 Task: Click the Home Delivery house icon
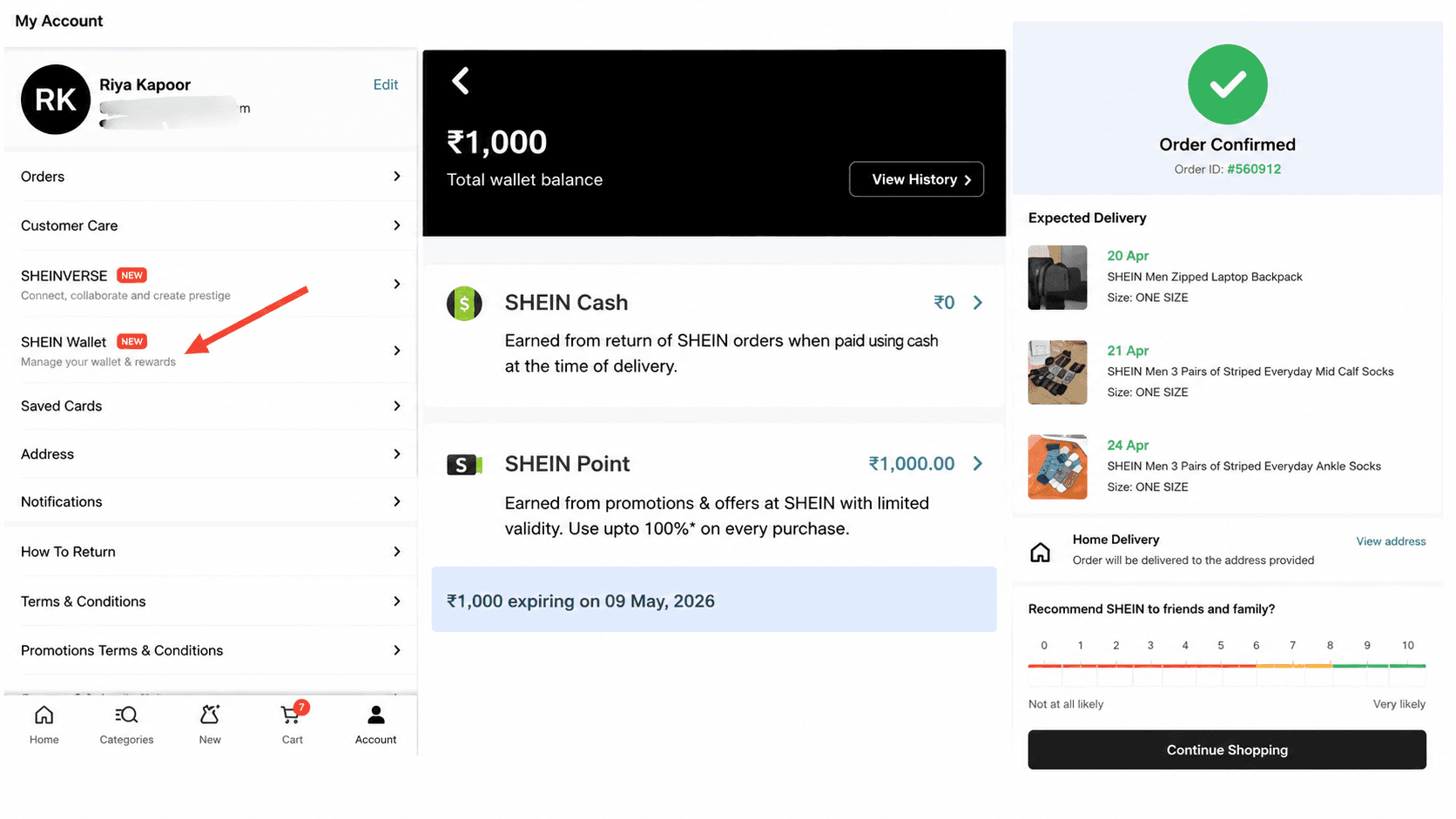pos(1040,553)
